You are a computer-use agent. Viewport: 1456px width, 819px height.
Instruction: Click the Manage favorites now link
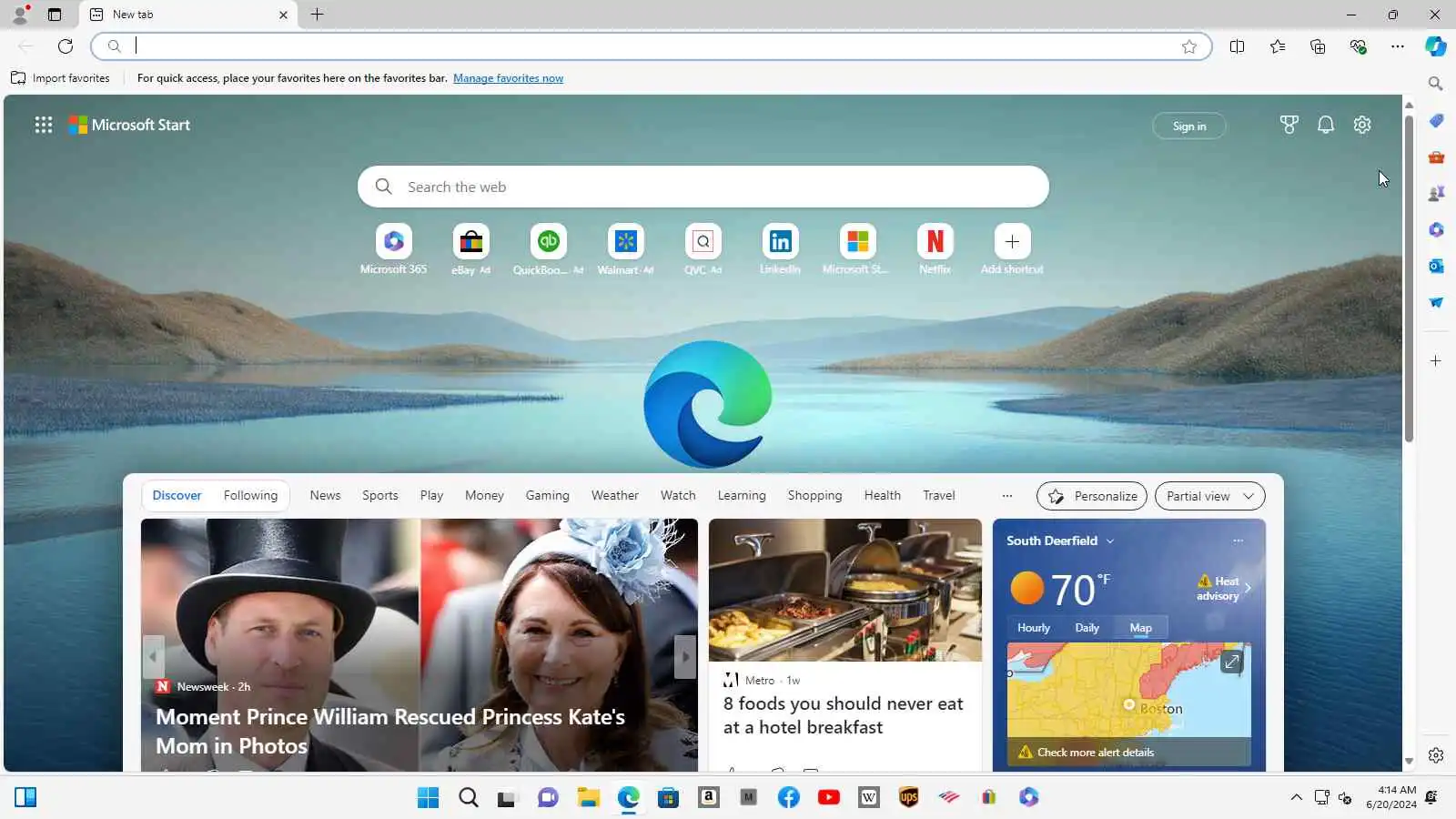point(508,78)
